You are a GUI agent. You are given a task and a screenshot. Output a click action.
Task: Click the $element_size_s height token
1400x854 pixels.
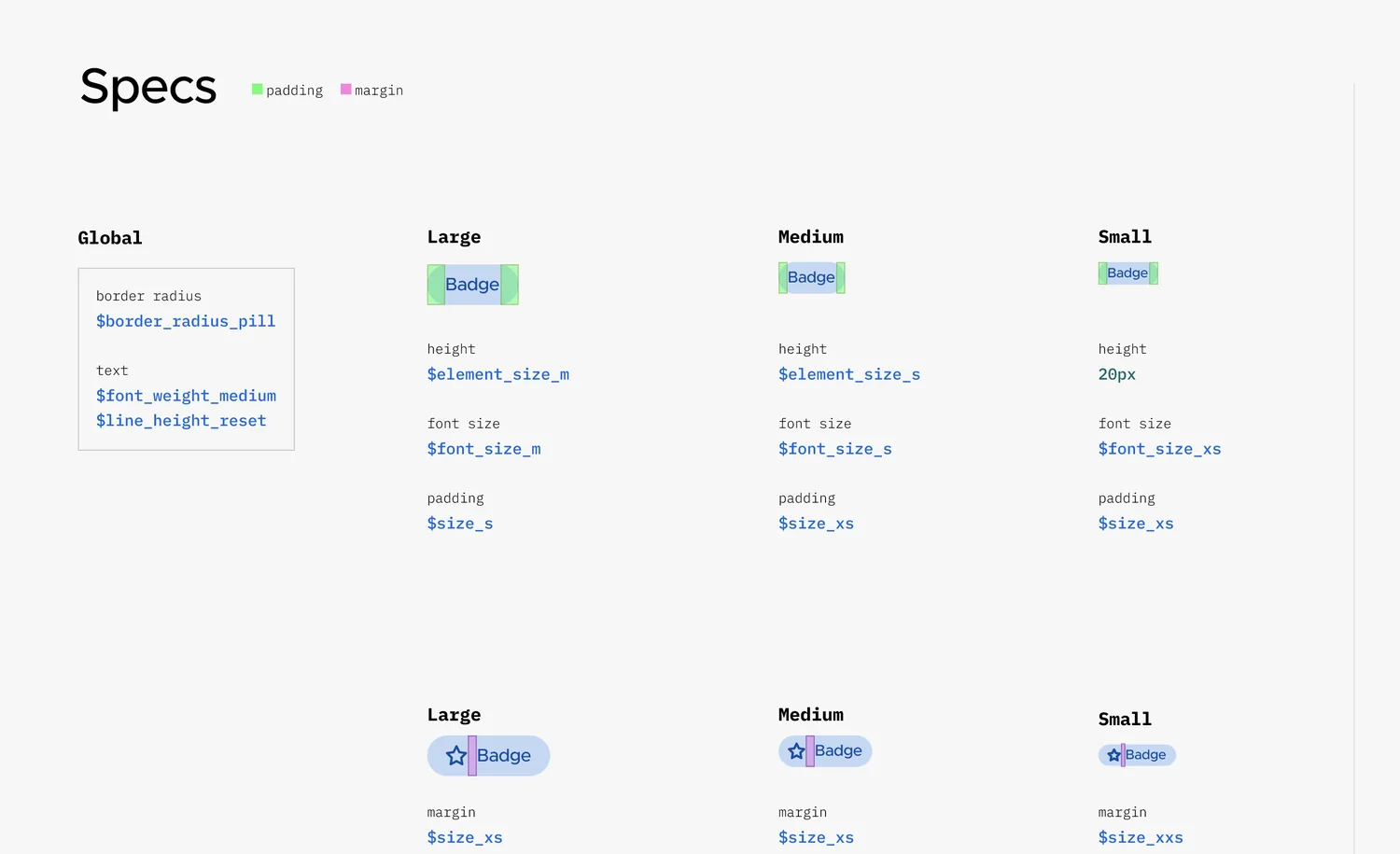pos(849,374)
